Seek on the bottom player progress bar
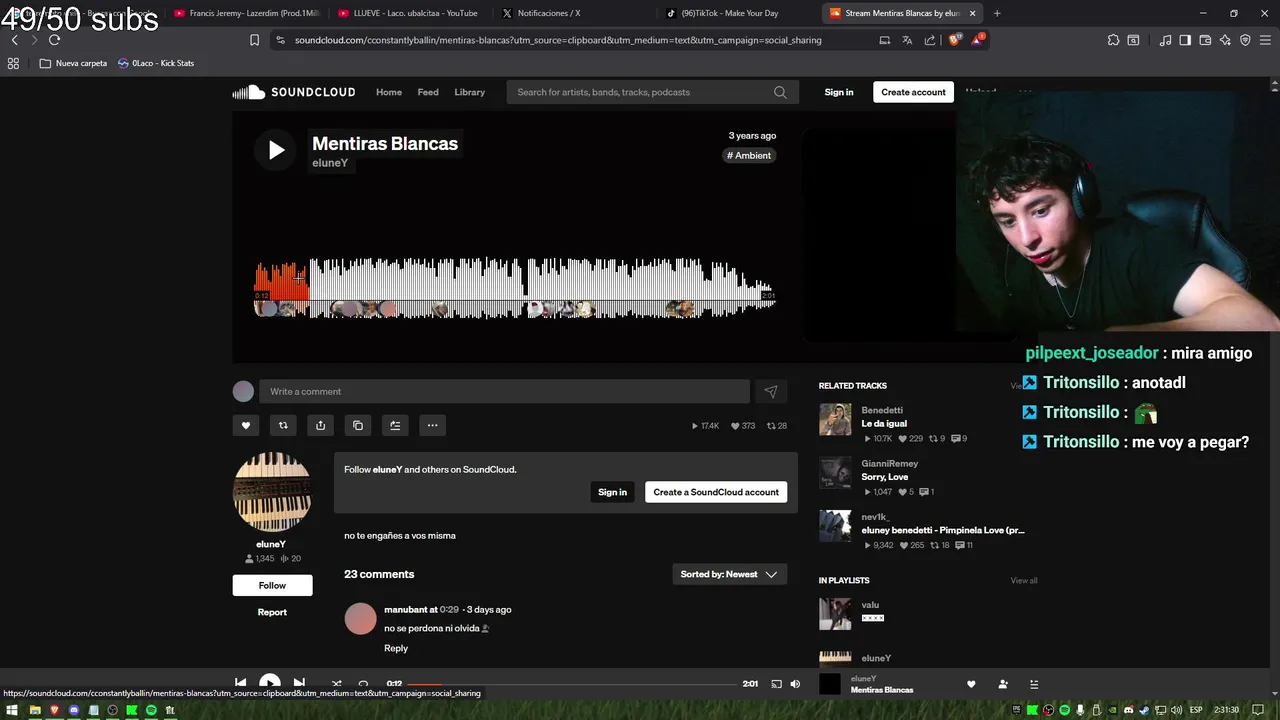Viewport: 1280px width, 720px height. pyautogui.click(x=572, y=684)
